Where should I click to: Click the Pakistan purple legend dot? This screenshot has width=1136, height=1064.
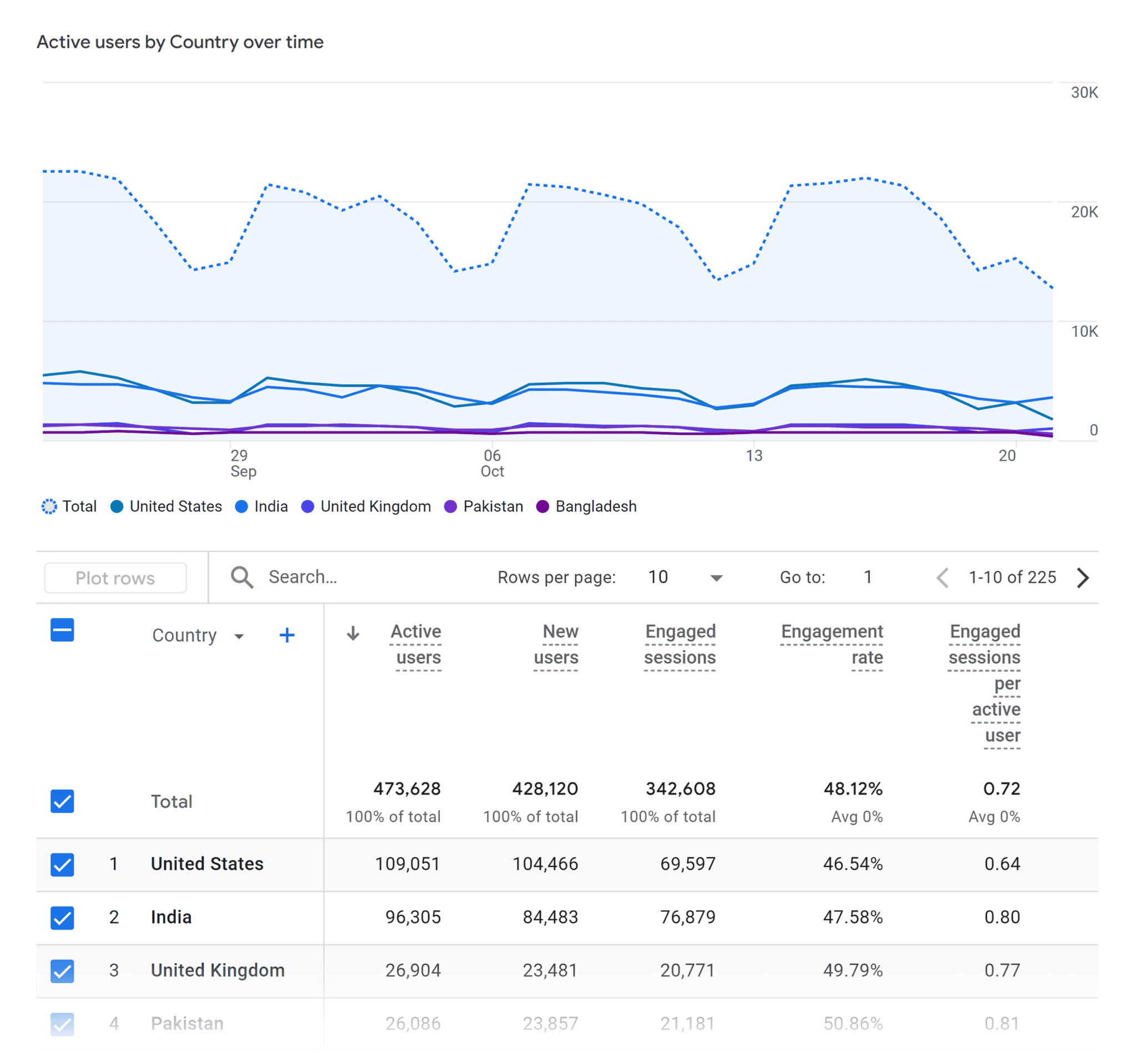(450, 507)
